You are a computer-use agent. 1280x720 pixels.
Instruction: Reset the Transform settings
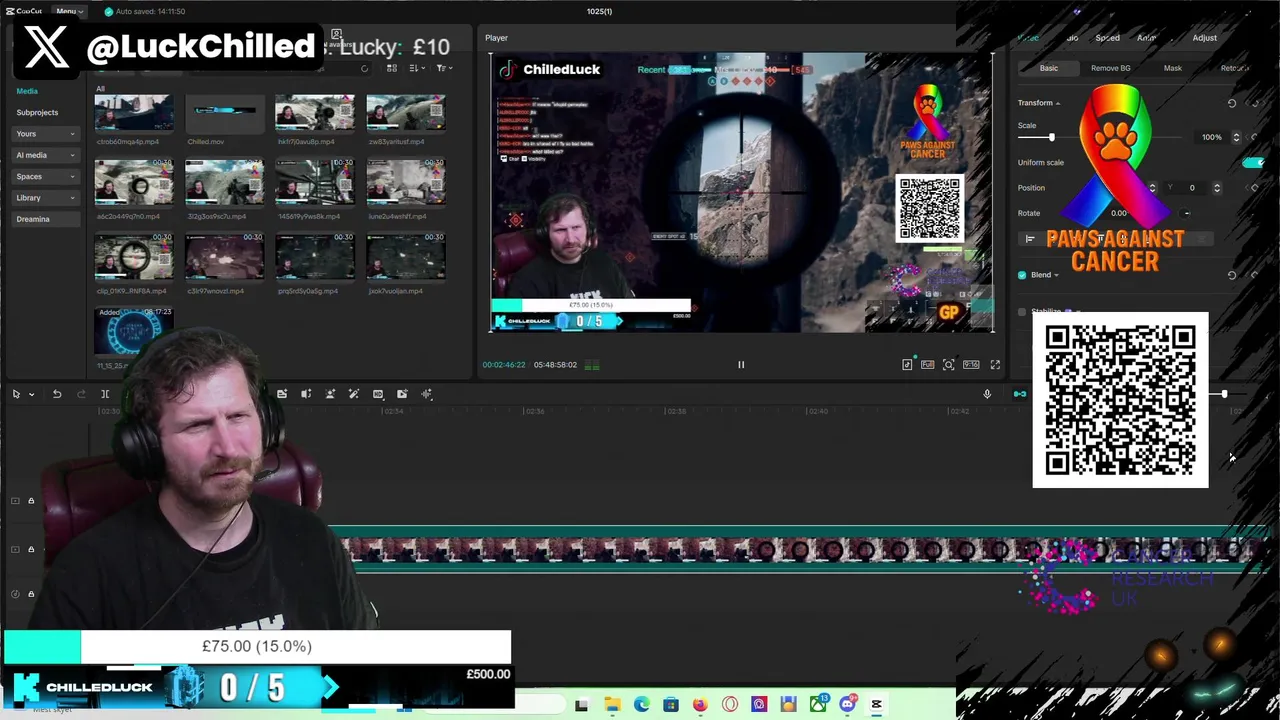point(1232,103)
